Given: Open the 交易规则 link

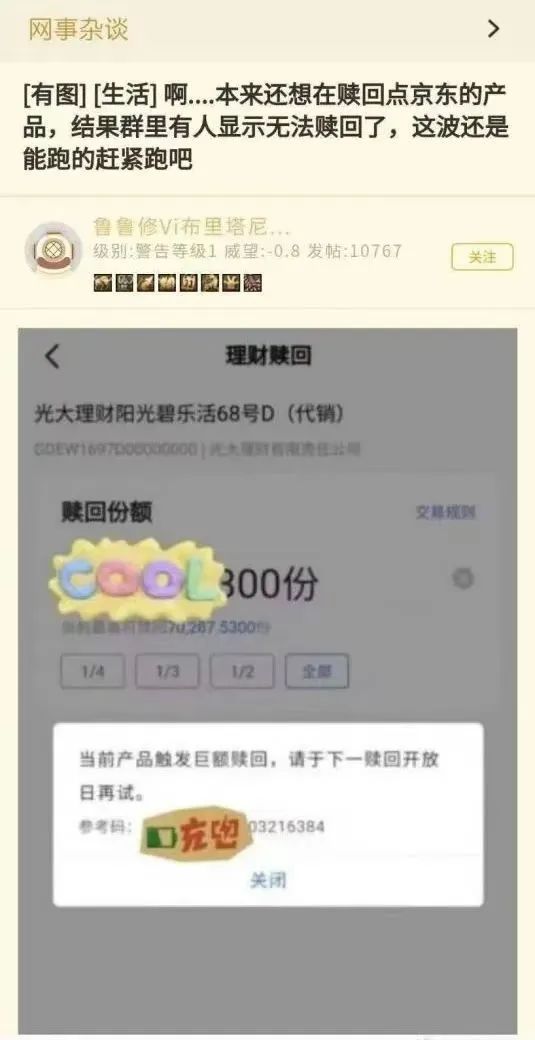Looking at the screenshot, I should [x=446, y=512].
